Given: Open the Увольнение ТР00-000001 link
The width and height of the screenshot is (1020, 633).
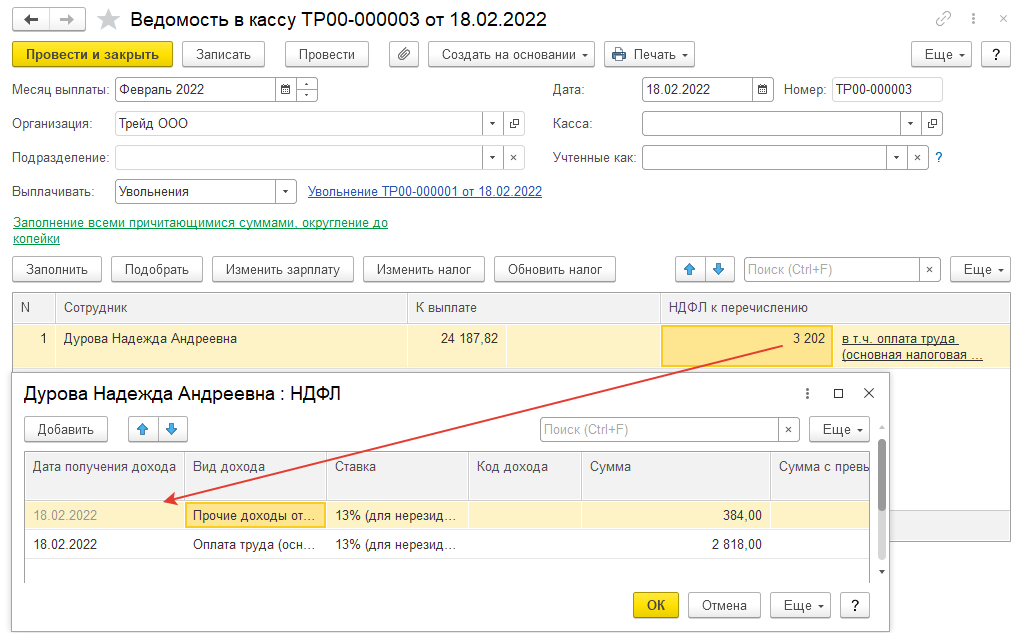Looking at the screenshot, I should (425, 191).
